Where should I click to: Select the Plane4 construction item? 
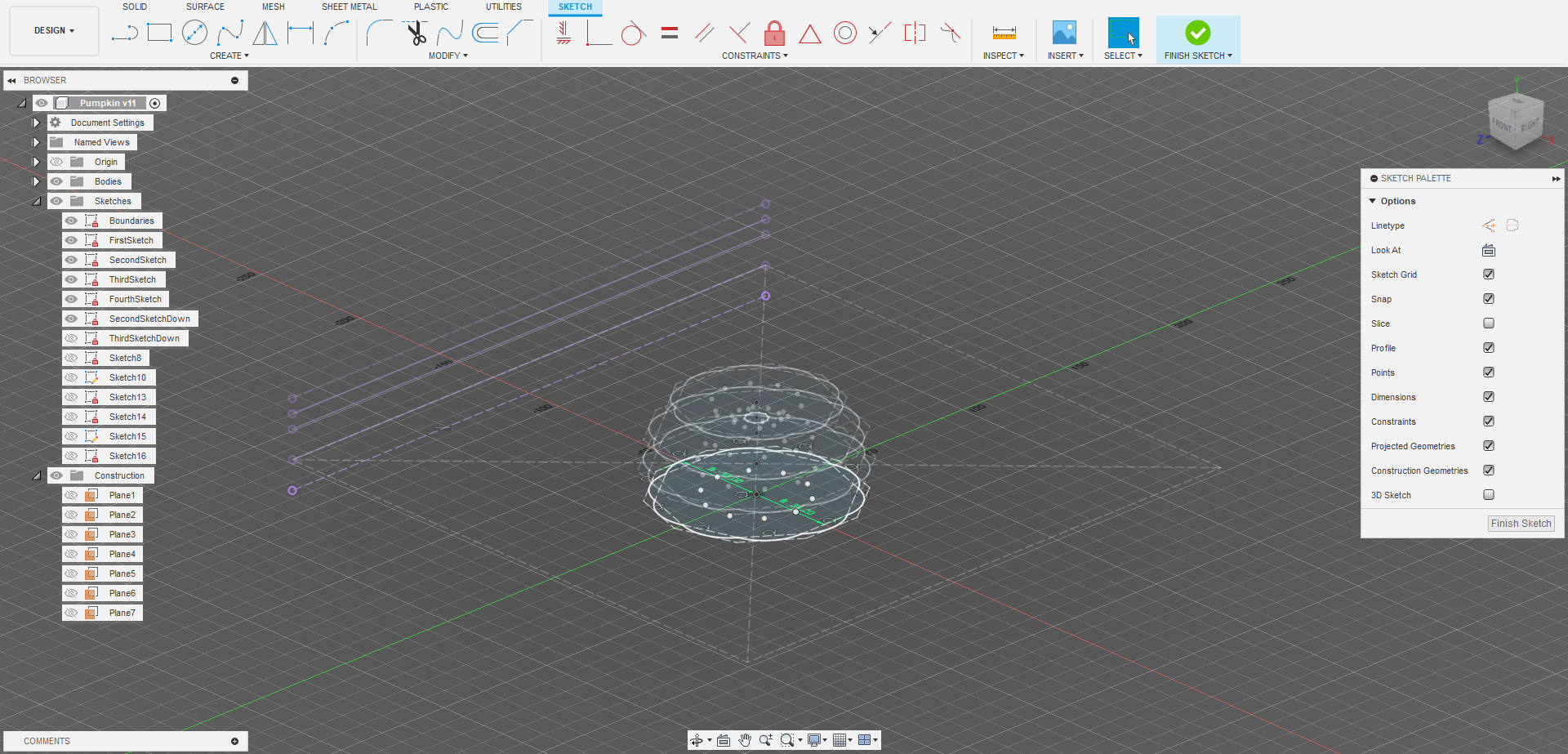122,554
